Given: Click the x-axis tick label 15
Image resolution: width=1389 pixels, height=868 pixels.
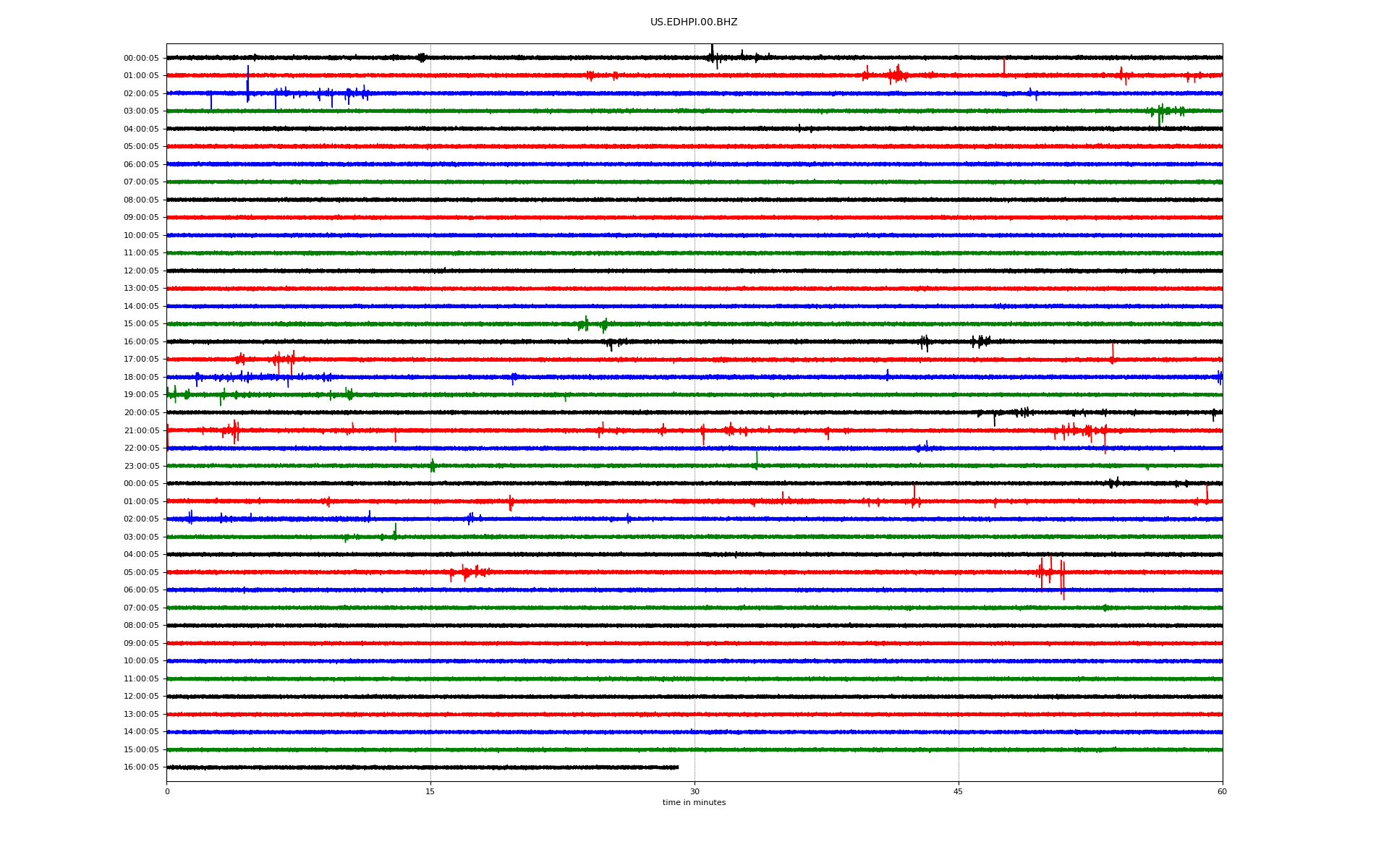Looking at the screenshot, I should [x=430, y=791].
